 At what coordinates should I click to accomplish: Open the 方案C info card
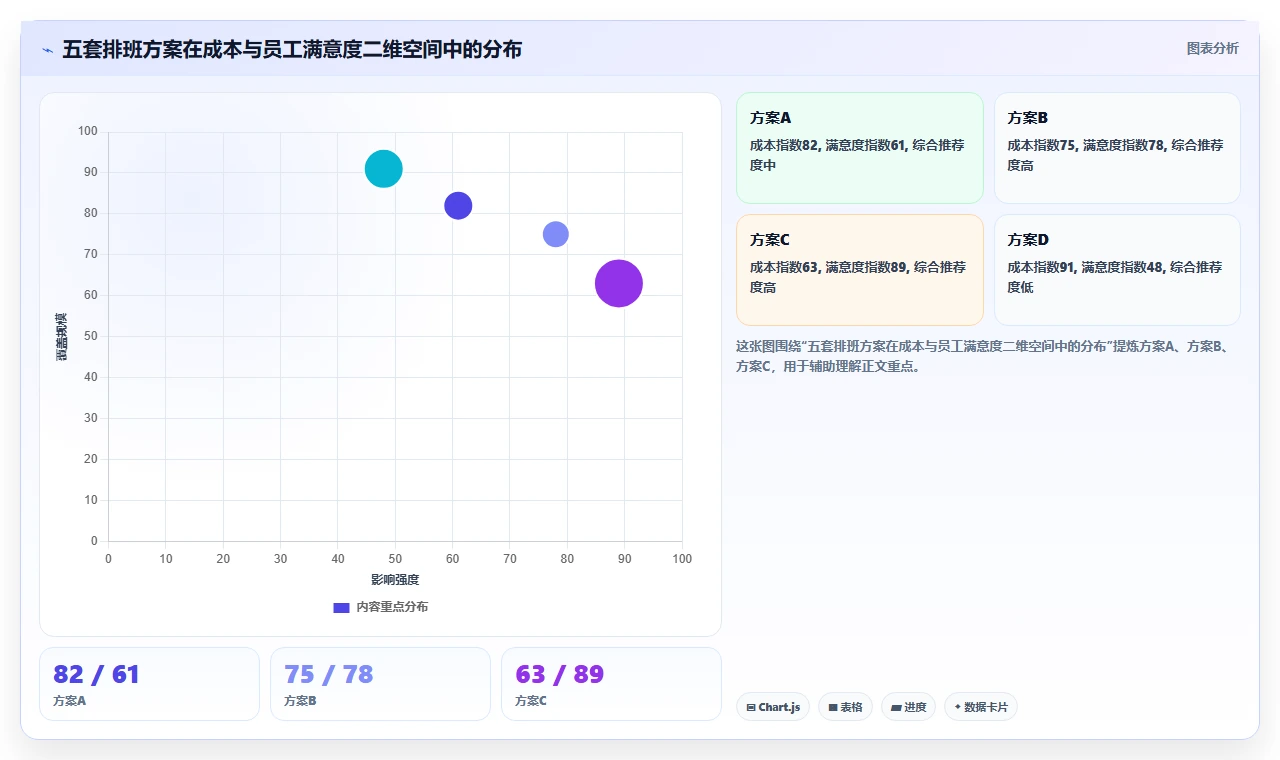pyautogui.click(x=860, y=270)
